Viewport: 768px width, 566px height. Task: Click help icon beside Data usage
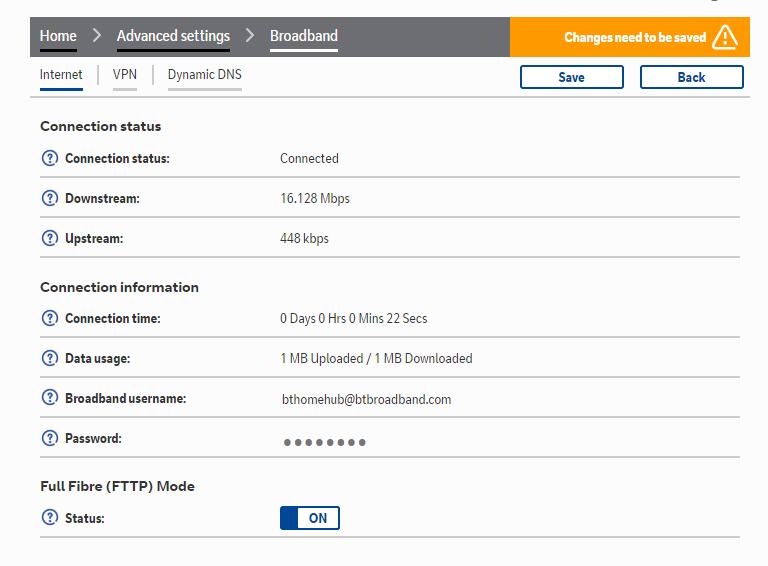click(49, 359)
